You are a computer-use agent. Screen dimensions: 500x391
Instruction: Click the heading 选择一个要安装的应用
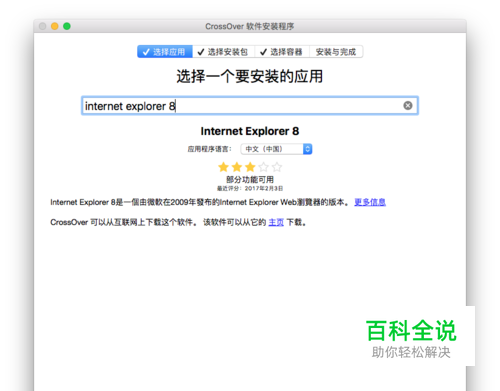(x=250, y=76)
